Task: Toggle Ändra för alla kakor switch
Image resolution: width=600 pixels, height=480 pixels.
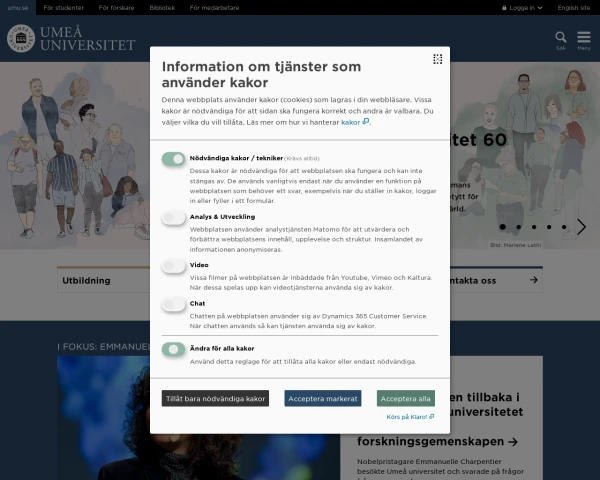Action: [173, 349]
